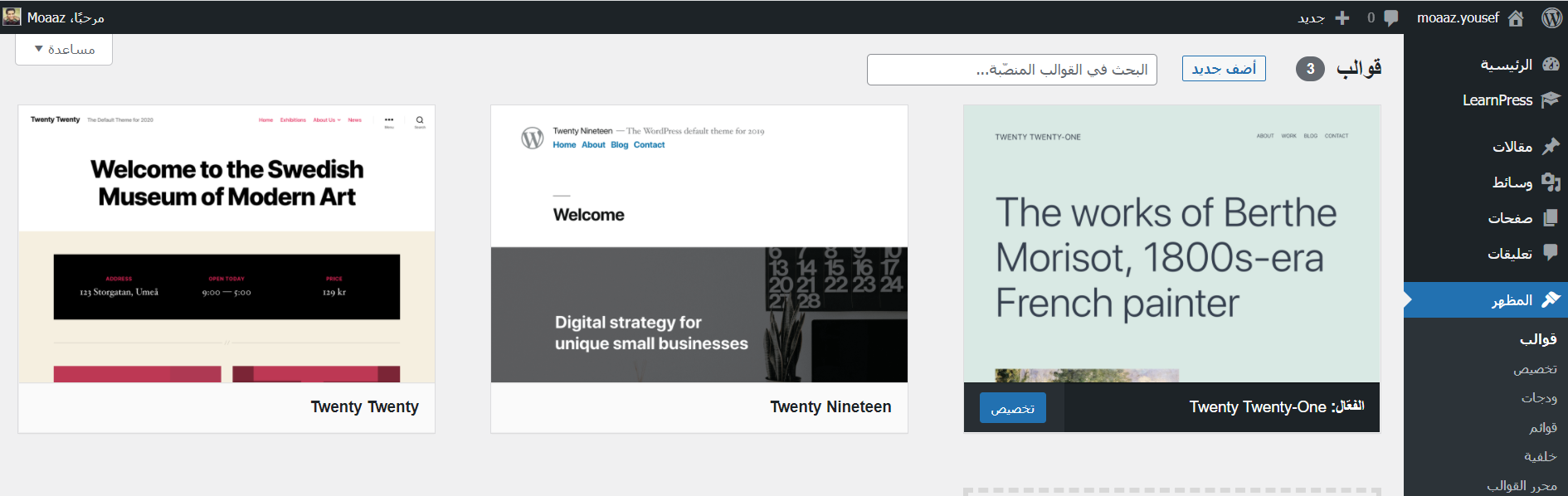This screenshot has width=1568, height=496.
Task: Click the Twenty Nineteen theme name
Action: (x=830, y=407)
